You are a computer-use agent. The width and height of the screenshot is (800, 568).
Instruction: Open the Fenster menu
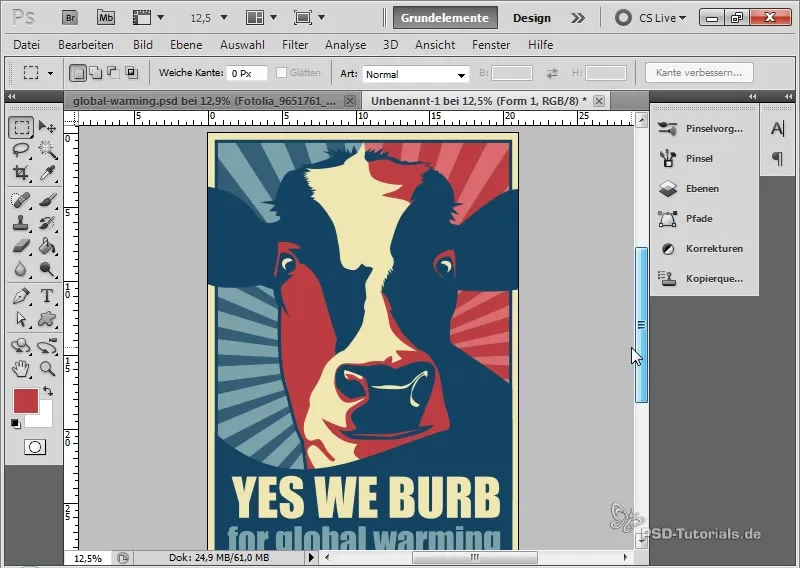(x=491, y=45)
